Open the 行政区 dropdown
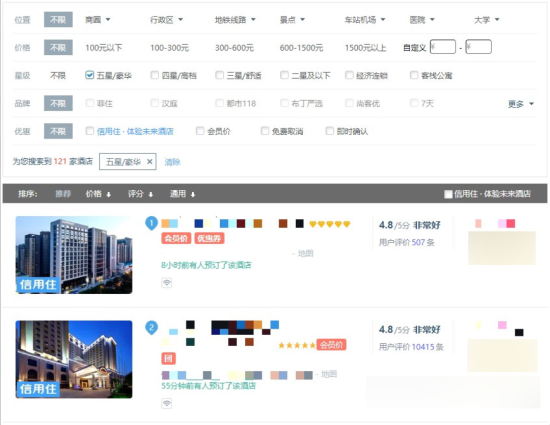 [x=166, y=20]
